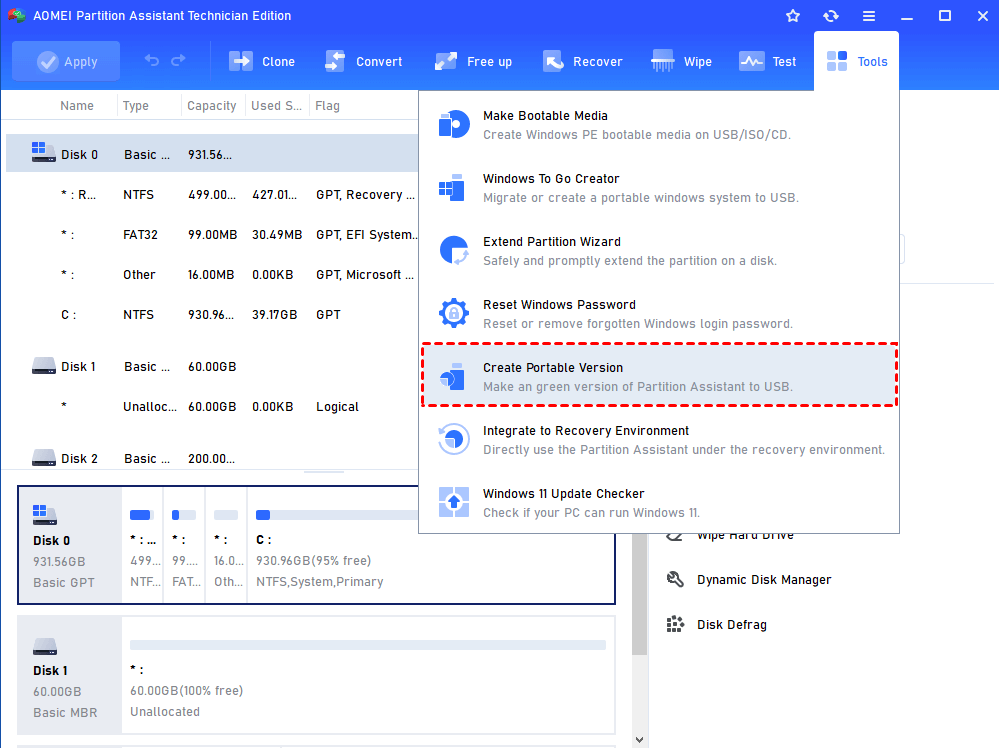Select the Disk 2 row in the list
999x748 pixels.
coord(212,458)
